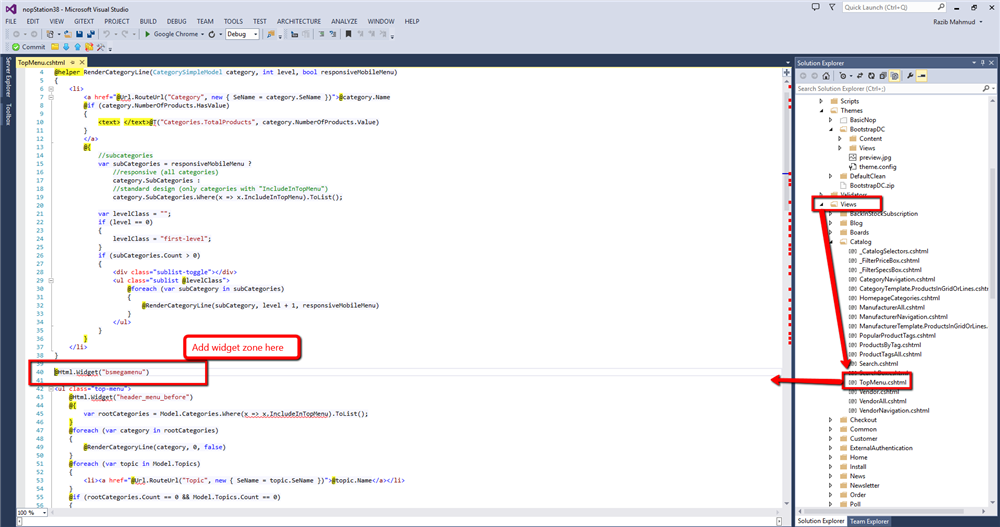Toggle Preview Selected Items icon
The image size is (1000, 527).
[922, 76]
